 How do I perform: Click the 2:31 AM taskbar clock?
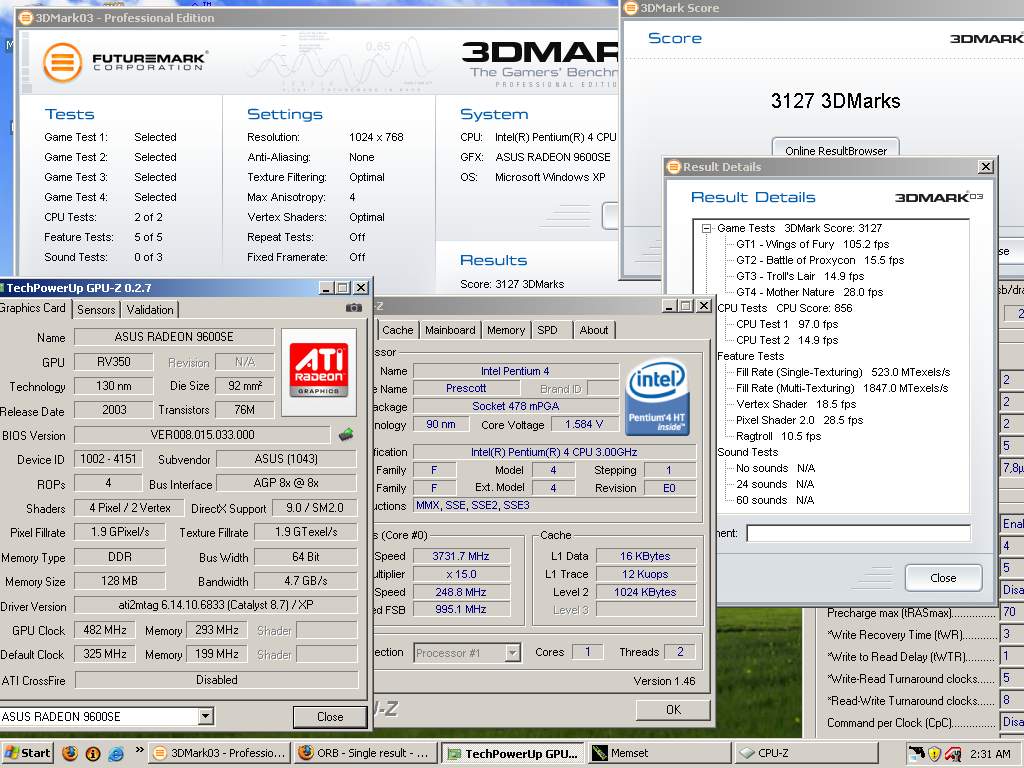[x=991, y=754]
